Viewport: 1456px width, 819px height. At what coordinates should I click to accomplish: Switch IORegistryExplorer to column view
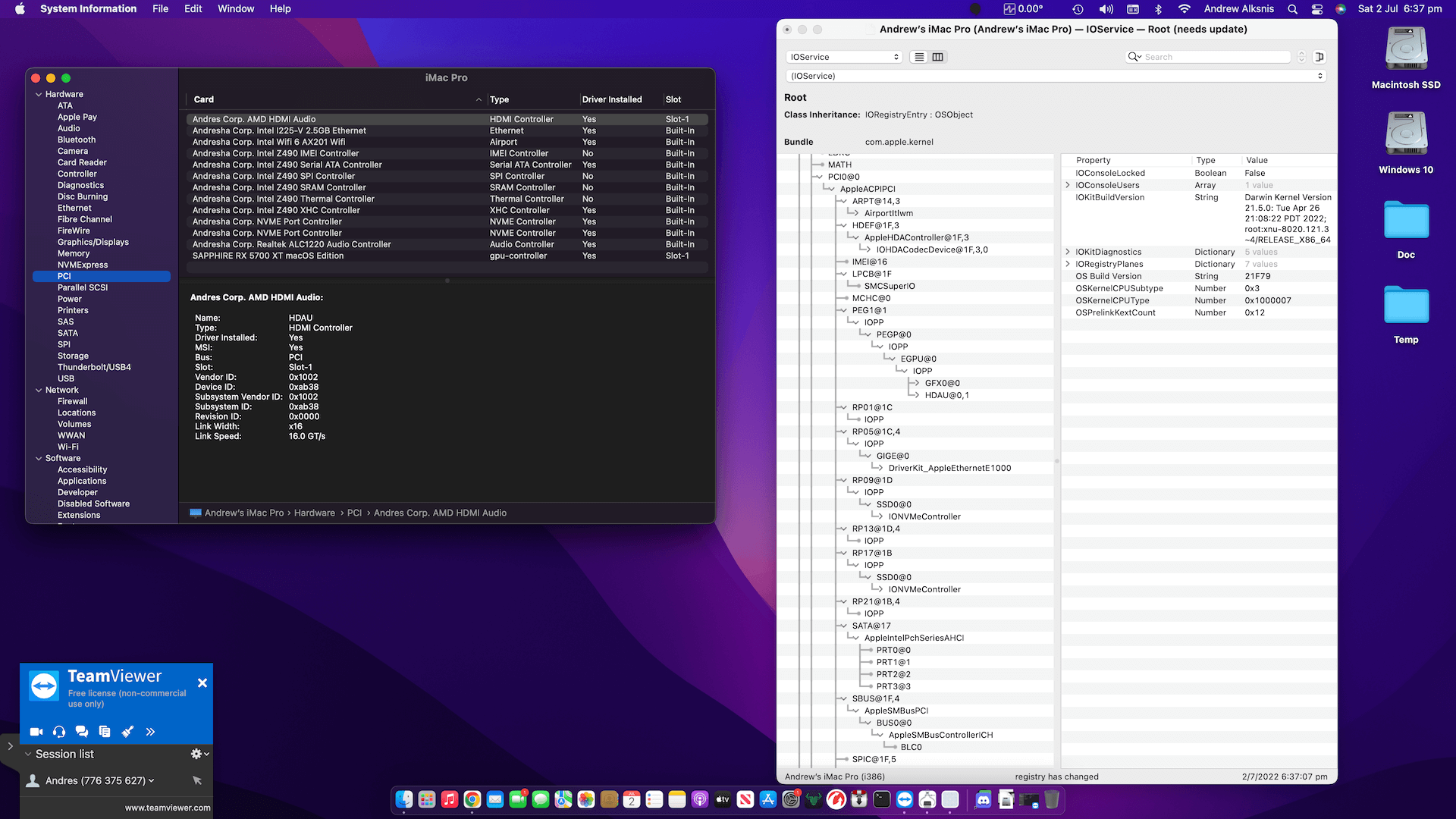tap(938, 57)
